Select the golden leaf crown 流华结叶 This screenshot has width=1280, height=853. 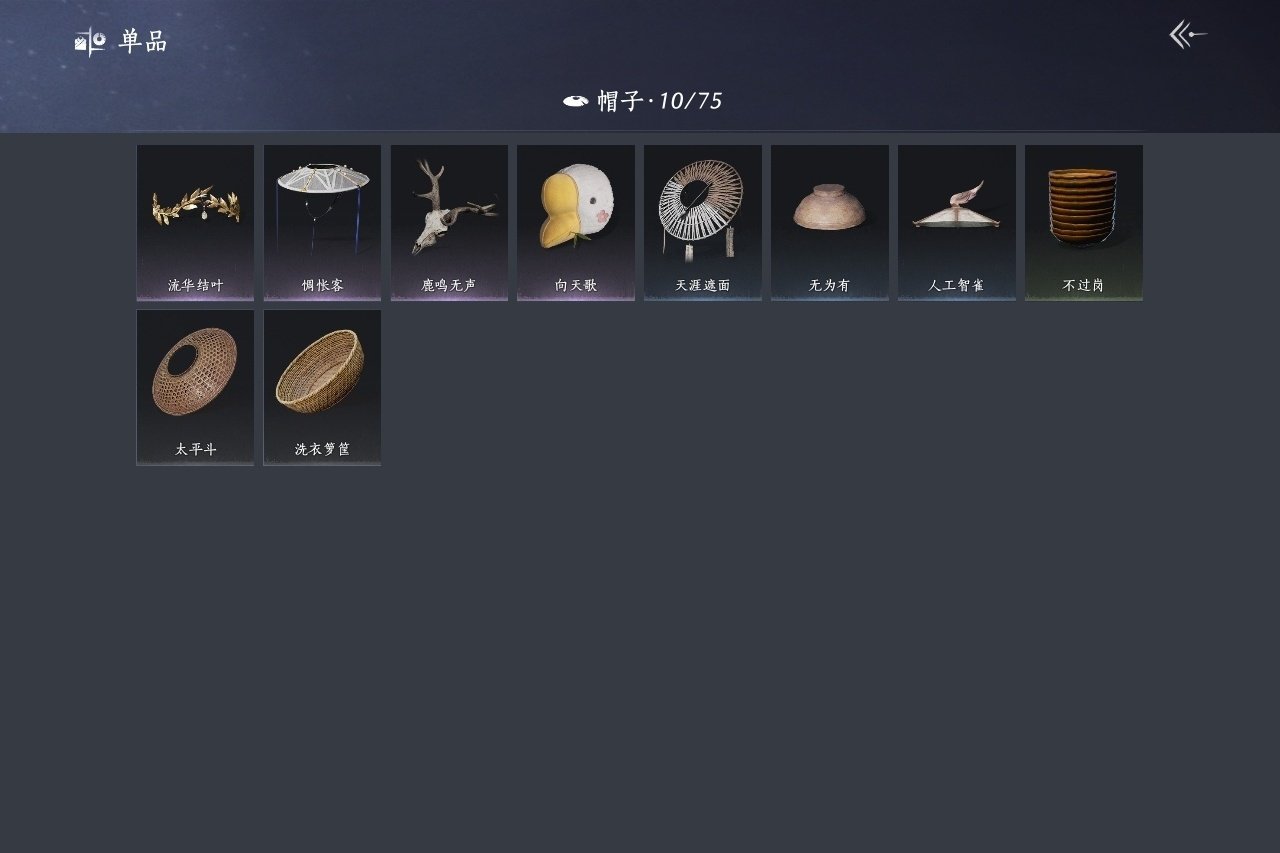(x=195, y=223)
